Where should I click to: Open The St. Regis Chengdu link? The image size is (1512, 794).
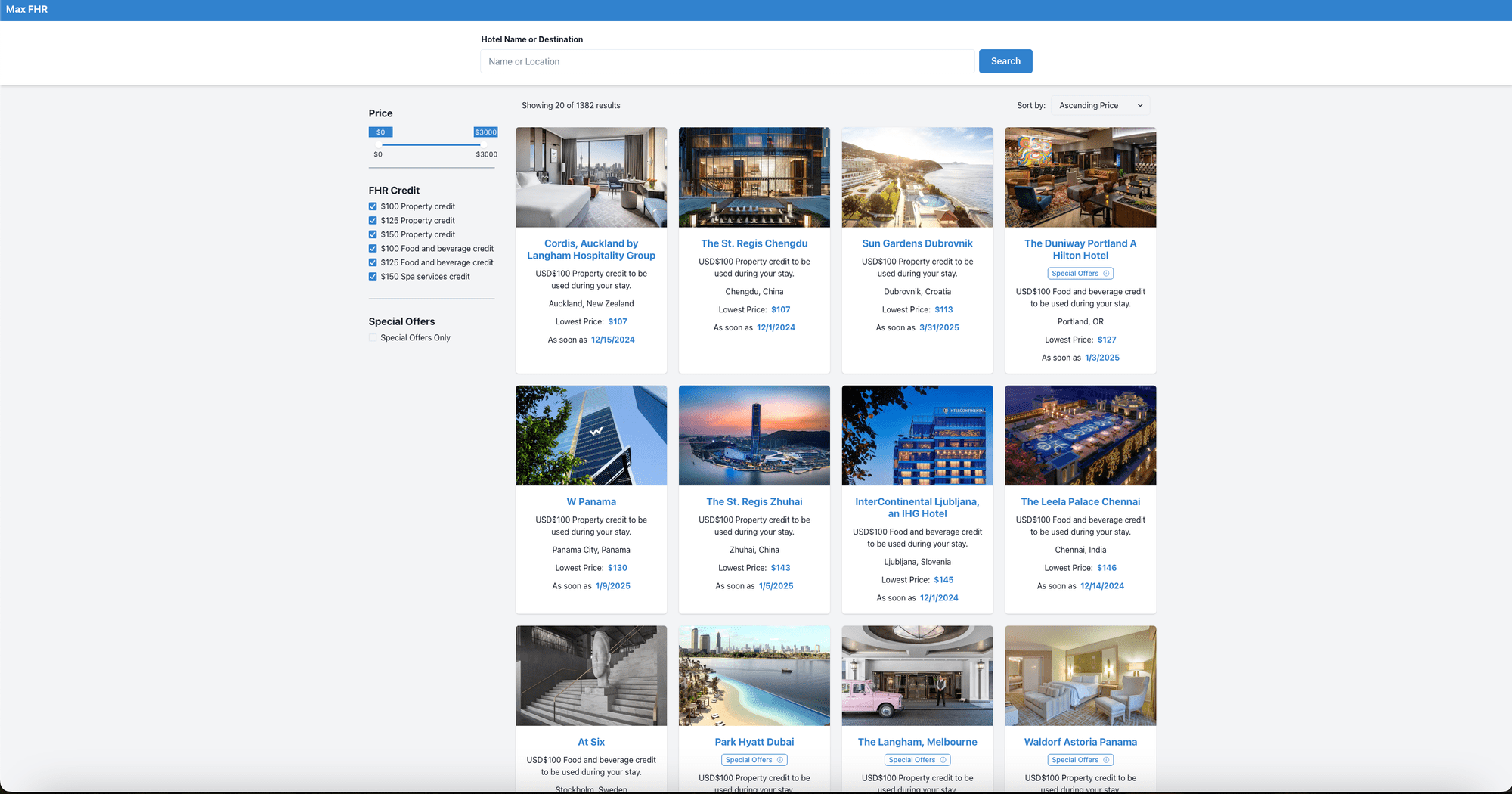[754, 243]
